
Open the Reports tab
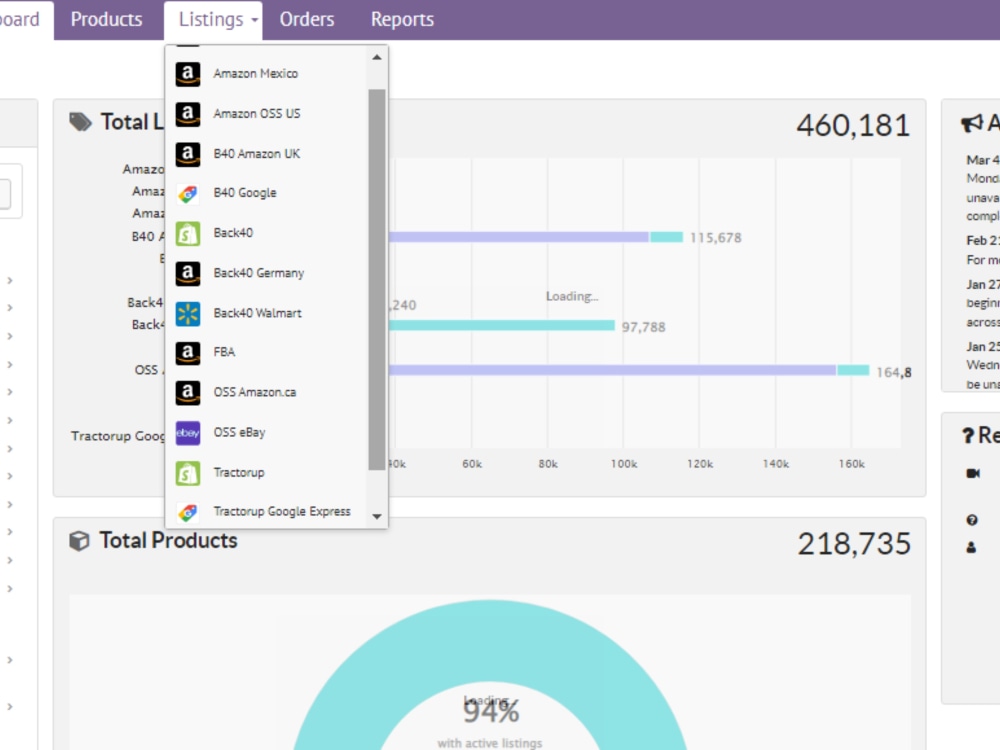[x=402, y=20]
